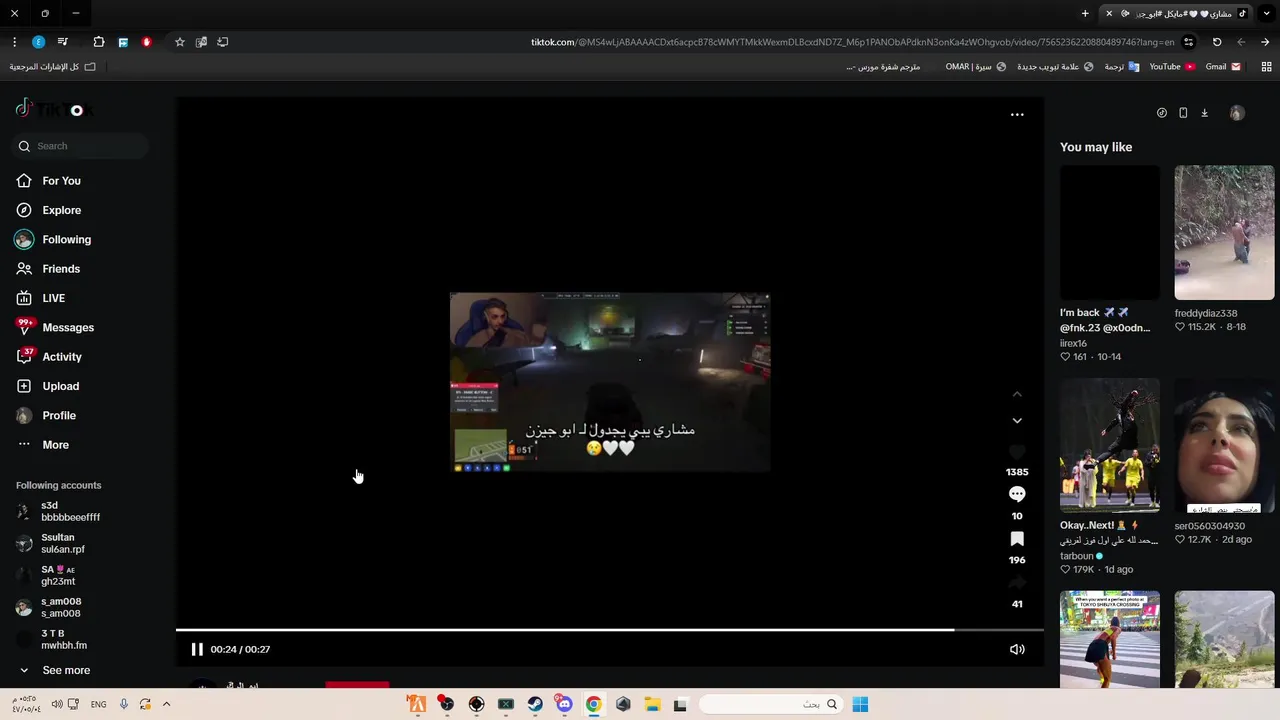Open the OMAR bookmark
The height and width of the screenshot is (720, 1280).
pos(975,67)
